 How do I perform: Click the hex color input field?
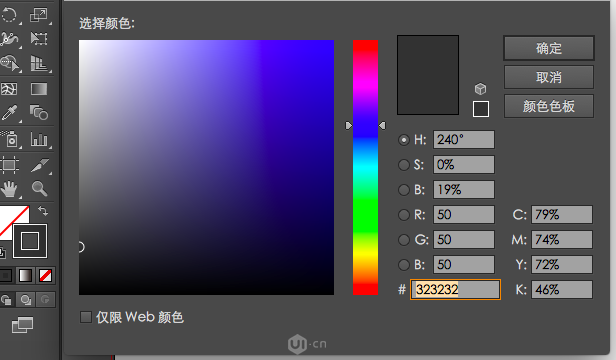455,290
